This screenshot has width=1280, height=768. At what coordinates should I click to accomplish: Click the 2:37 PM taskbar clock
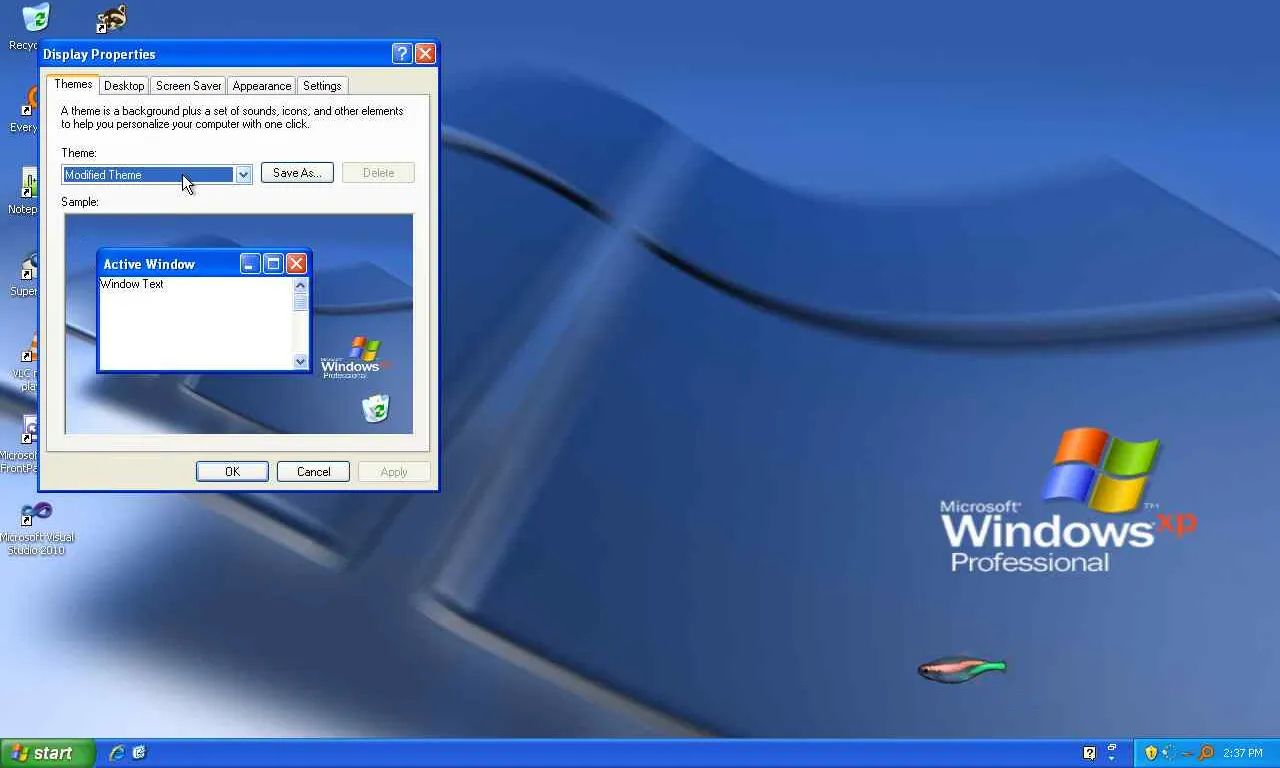1243,753
